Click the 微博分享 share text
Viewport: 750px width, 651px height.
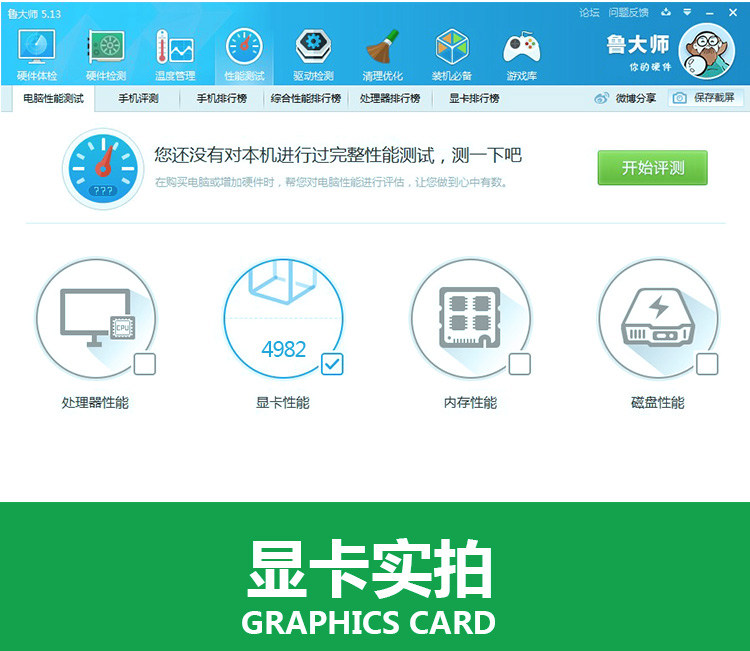click(635, 98)
